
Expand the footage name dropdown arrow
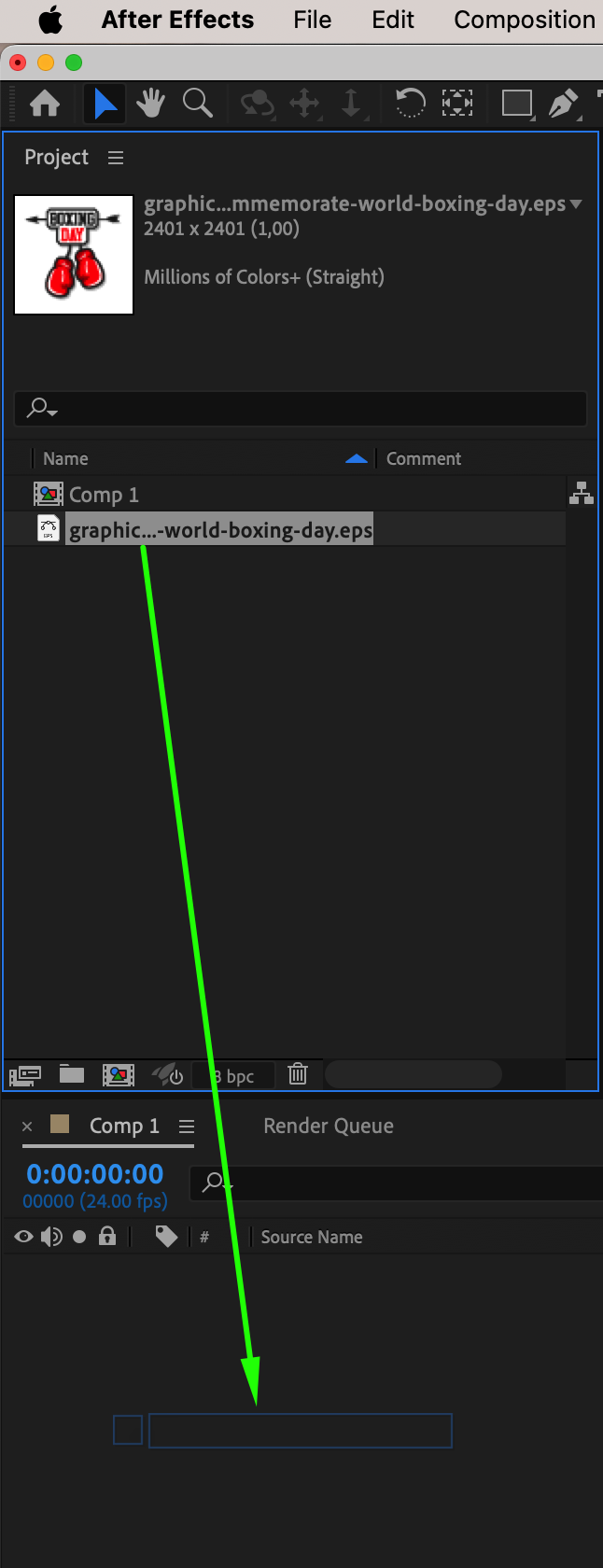coord(576,203)
